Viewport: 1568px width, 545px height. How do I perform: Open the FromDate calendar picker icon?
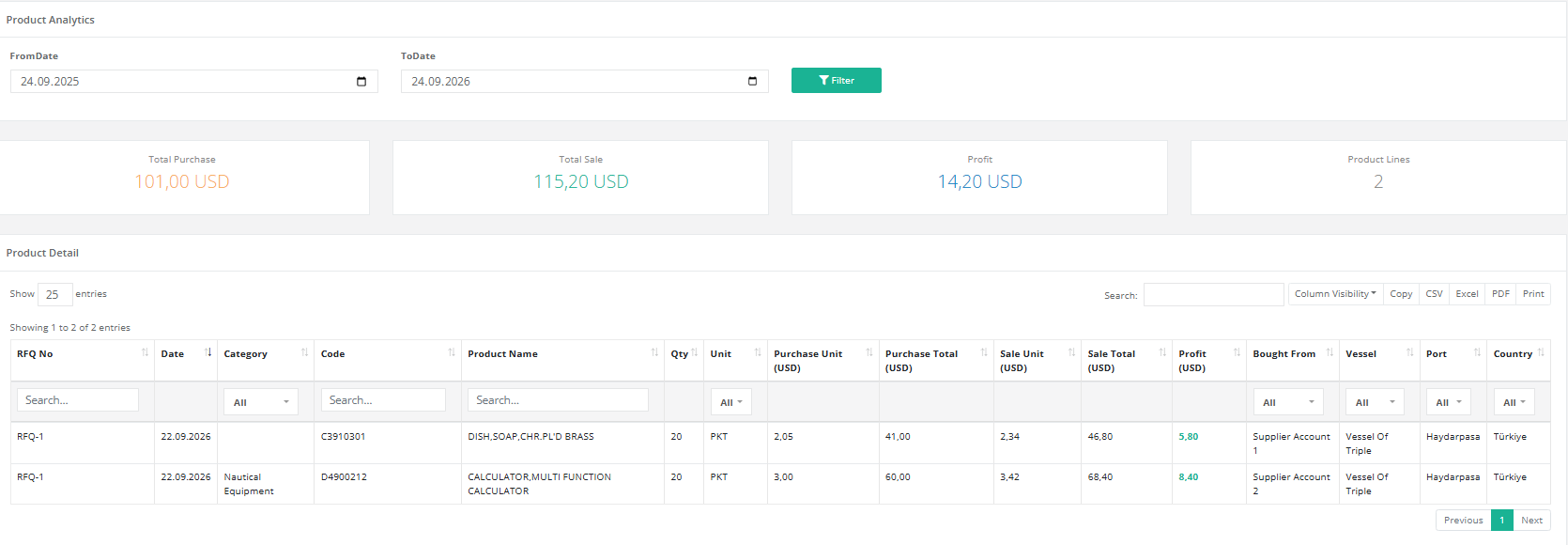coord(361,82)
